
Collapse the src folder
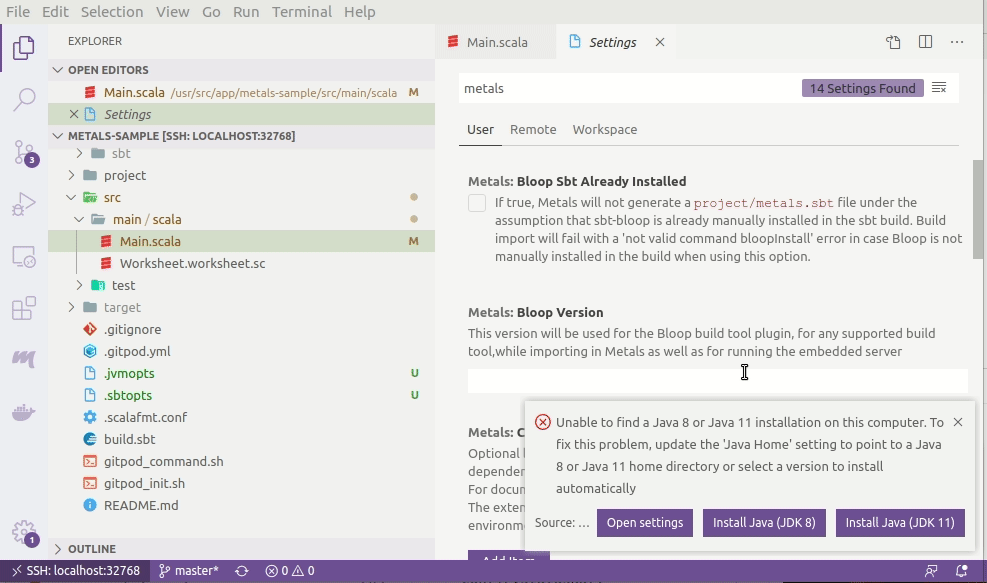coord(71,197)
